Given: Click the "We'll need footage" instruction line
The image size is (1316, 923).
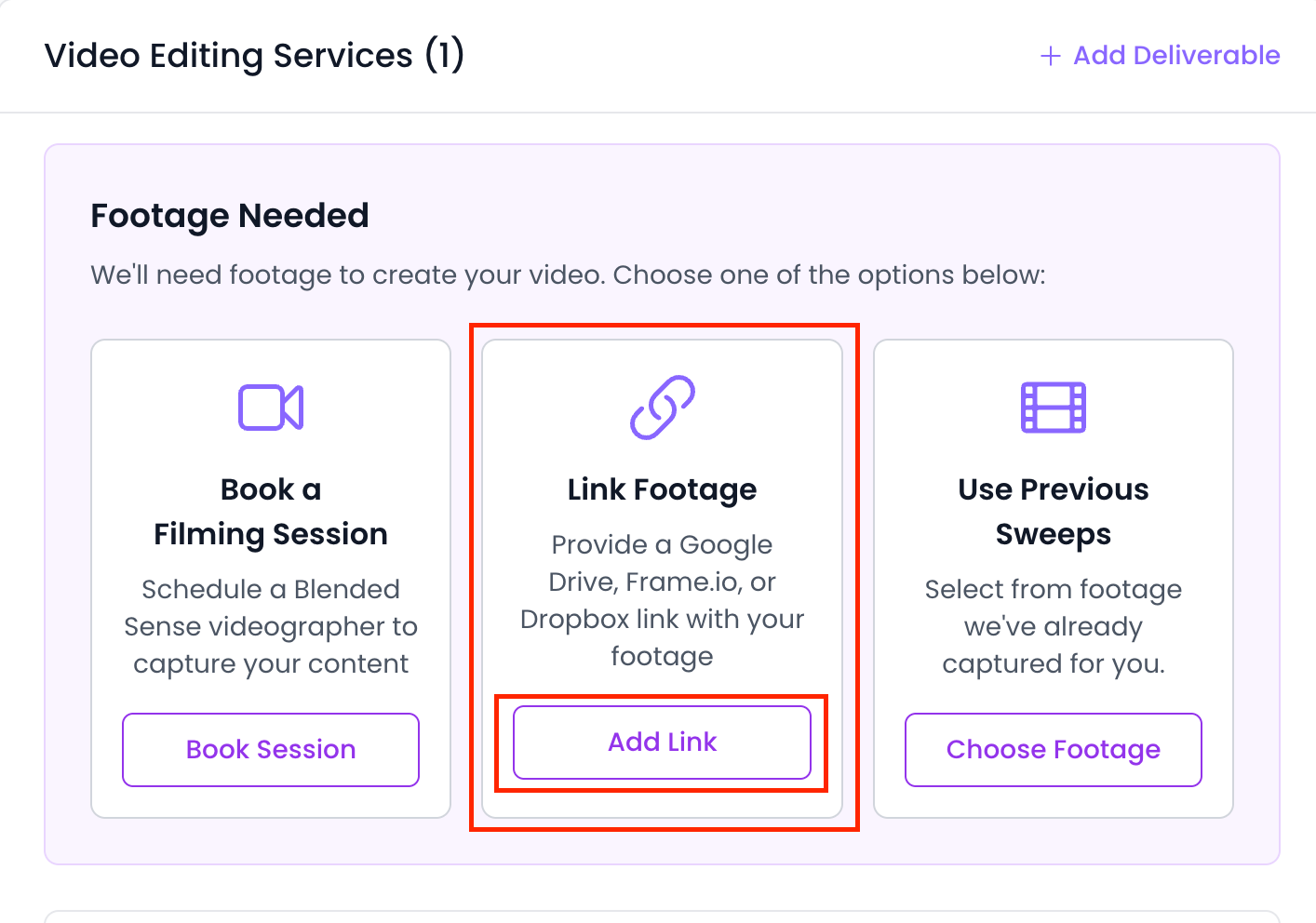Looking at the screenshot, I should pos(568,275).
